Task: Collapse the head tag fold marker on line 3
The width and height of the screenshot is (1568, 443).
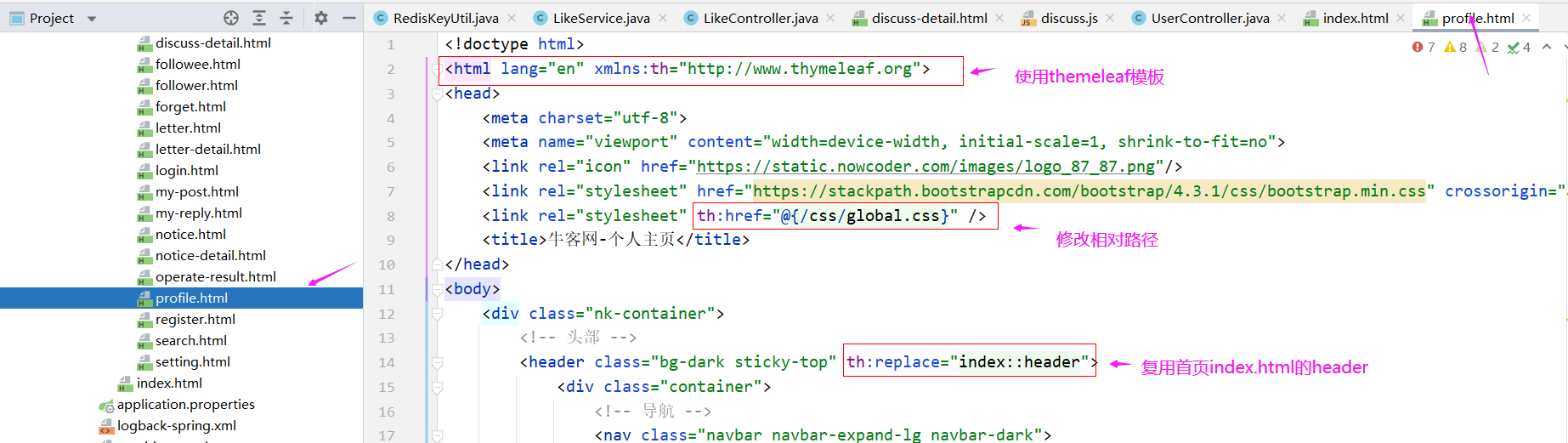Action: [437, 94]
